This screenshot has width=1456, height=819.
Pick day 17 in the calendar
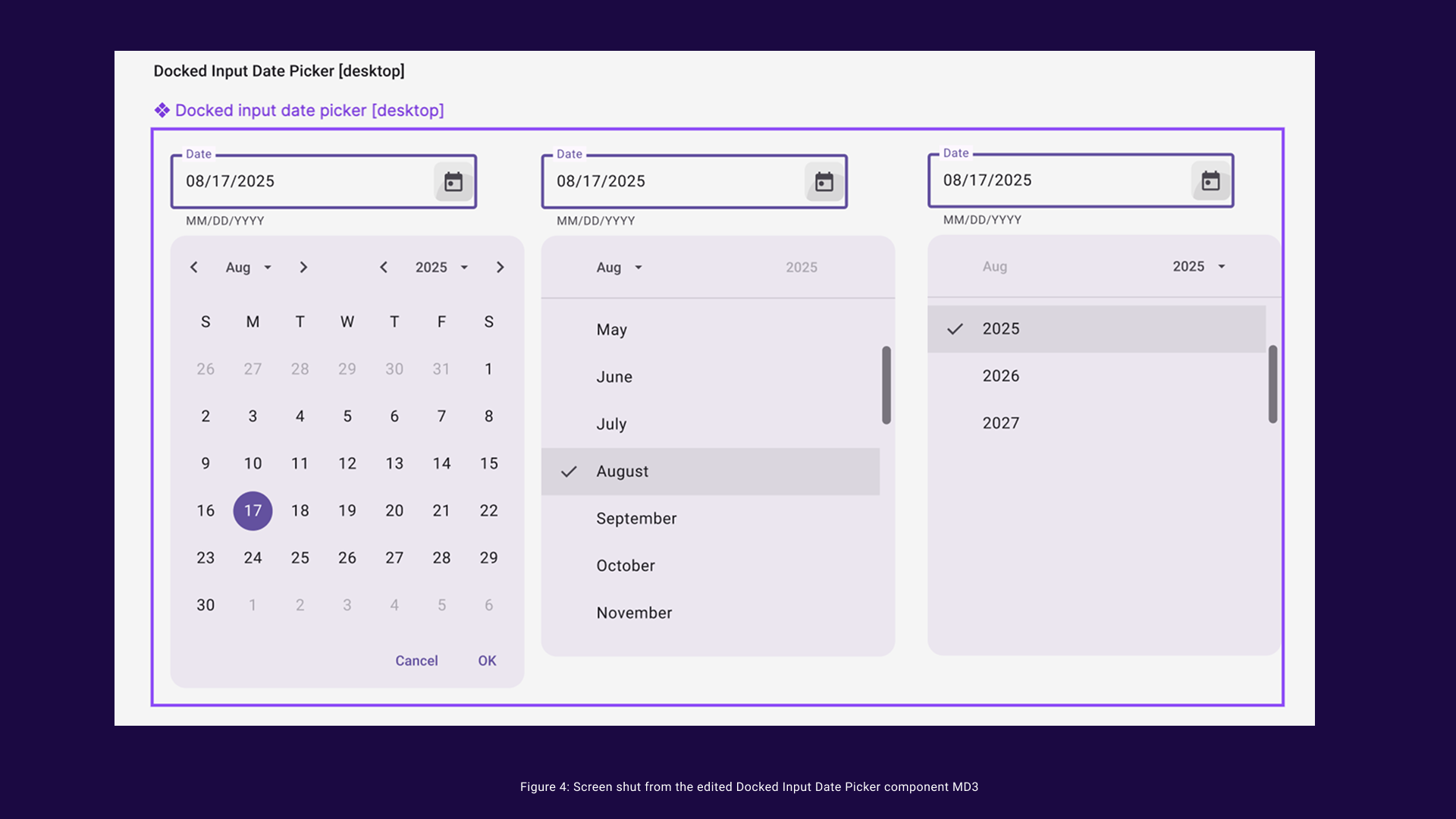click(253, 511)
